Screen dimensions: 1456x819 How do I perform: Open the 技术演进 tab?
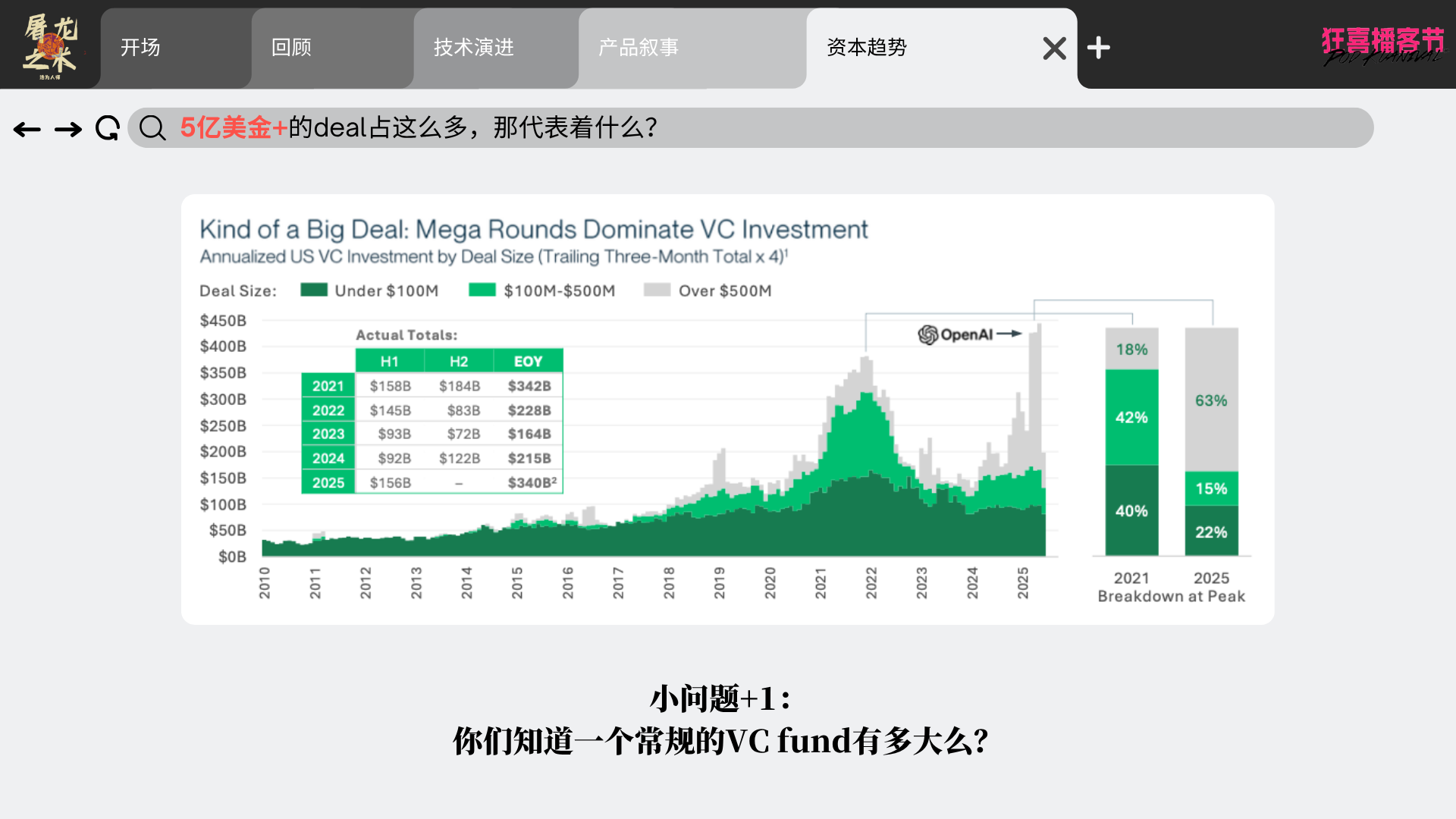(x=474, y=48)
